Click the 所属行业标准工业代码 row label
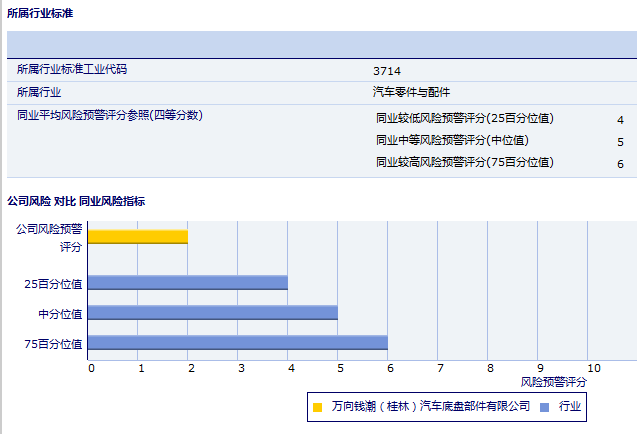This screenshot has width=644, height=434. 72,70
